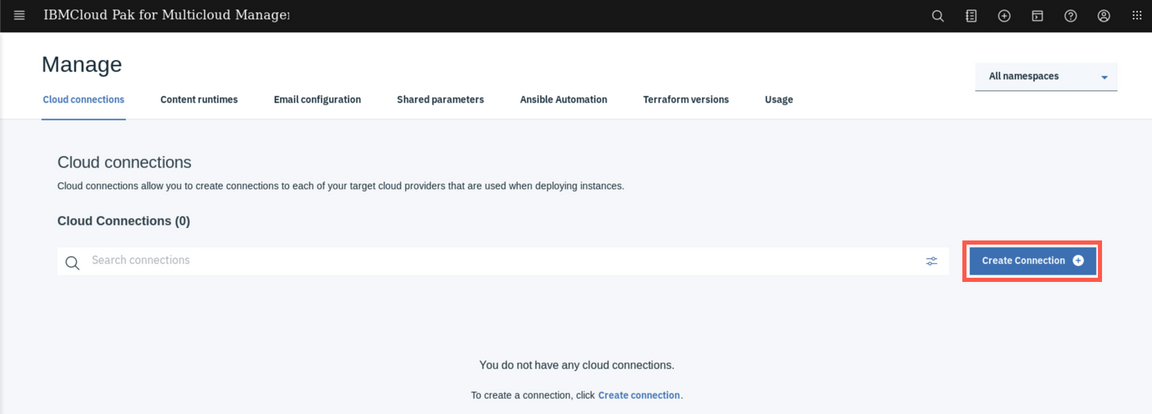The height and width of the screenshot is (414, 1152).
Task: Open the Terraform versions tab
Action: (x=686, y=100)
